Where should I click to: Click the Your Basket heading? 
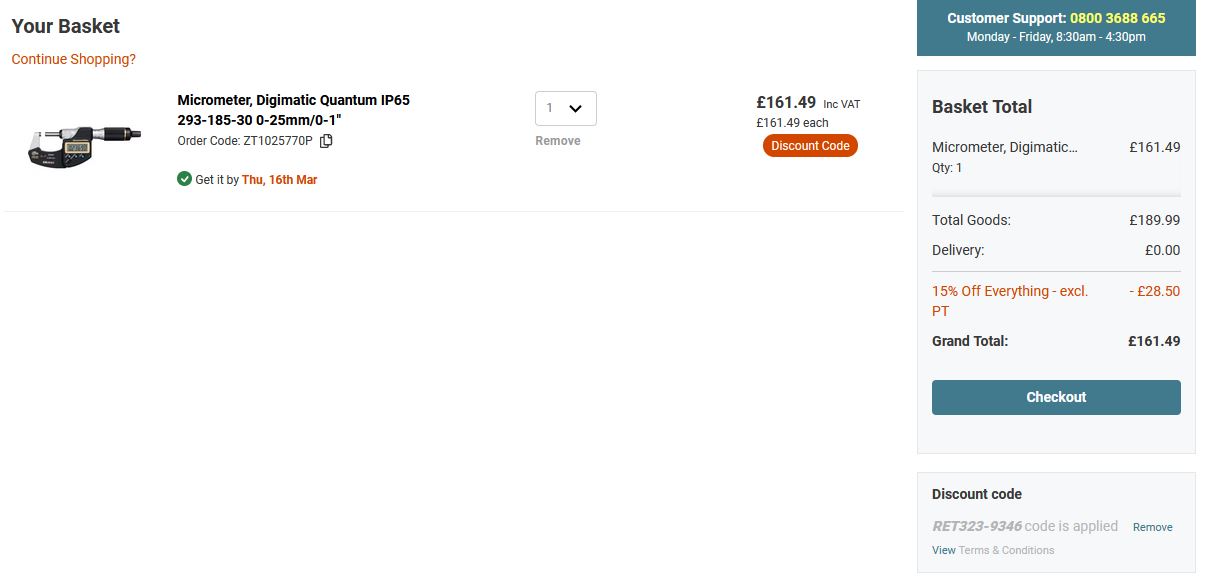click(66, 26)
